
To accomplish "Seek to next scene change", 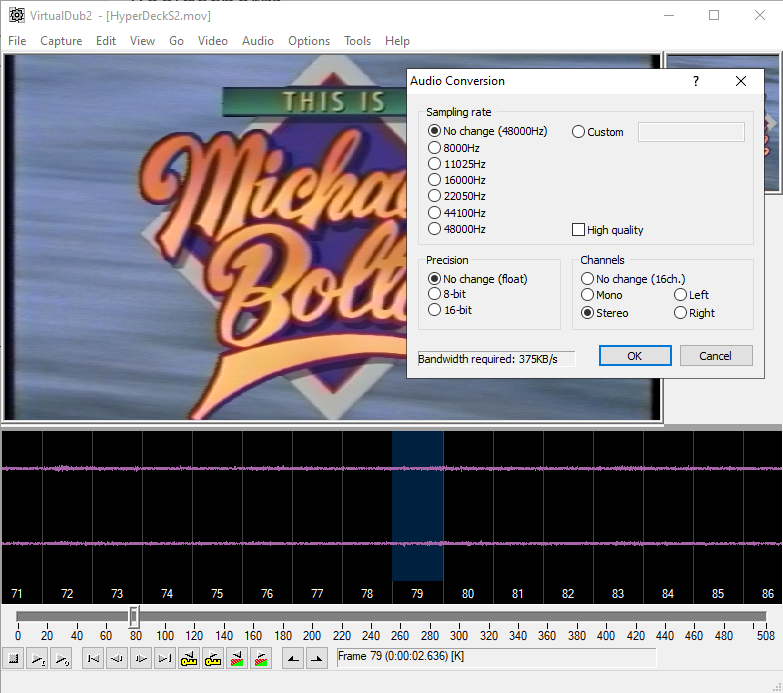I will pyautogui.click(x=261, y=659).
